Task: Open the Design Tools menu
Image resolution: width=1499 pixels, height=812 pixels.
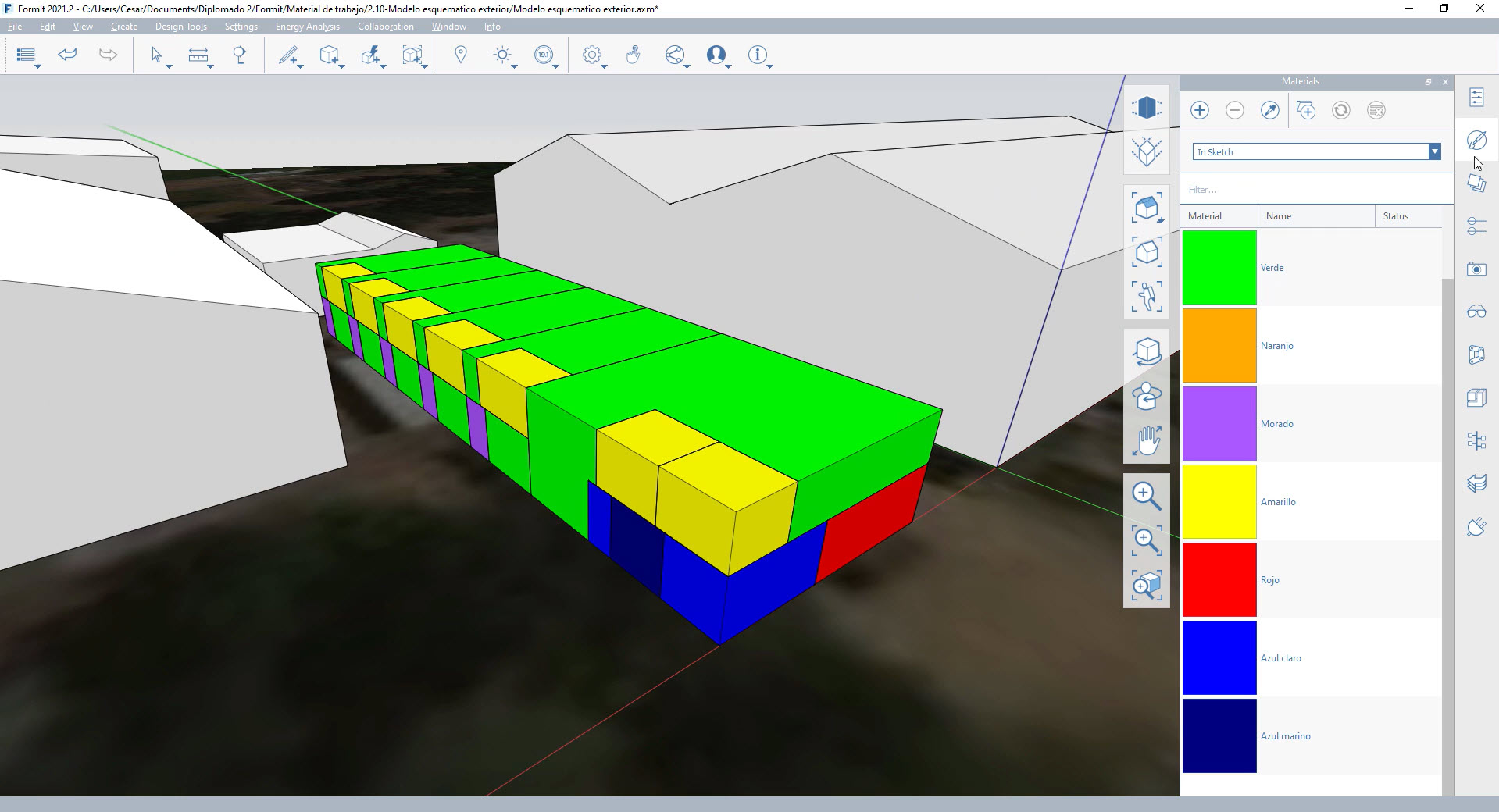Action: [x=180, y=27]
